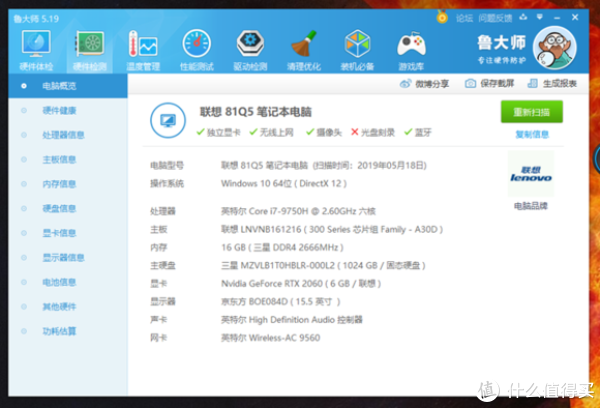Select the 硬件检测 hardware detection icon
This screenshot has height=408, width=600.
point(90,51)
